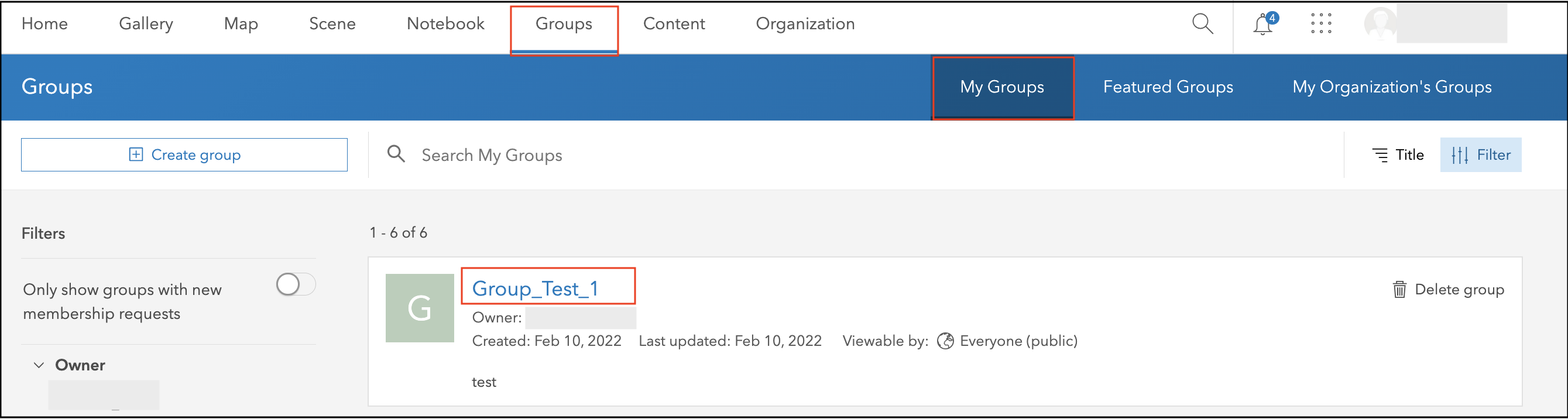Switch to the Featured Groups tab

coord(1168,87)
